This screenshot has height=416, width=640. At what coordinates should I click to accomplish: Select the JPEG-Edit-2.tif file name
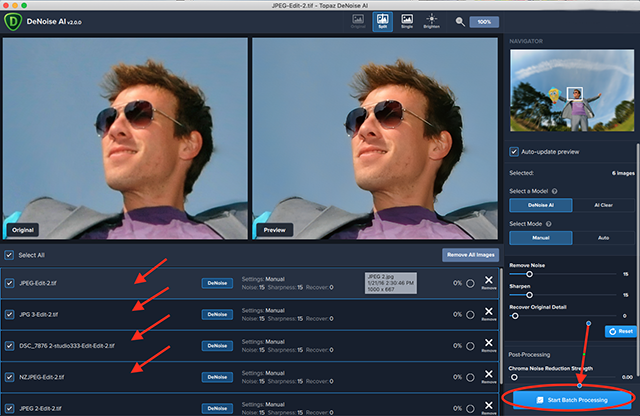click(x=38, y=283)
